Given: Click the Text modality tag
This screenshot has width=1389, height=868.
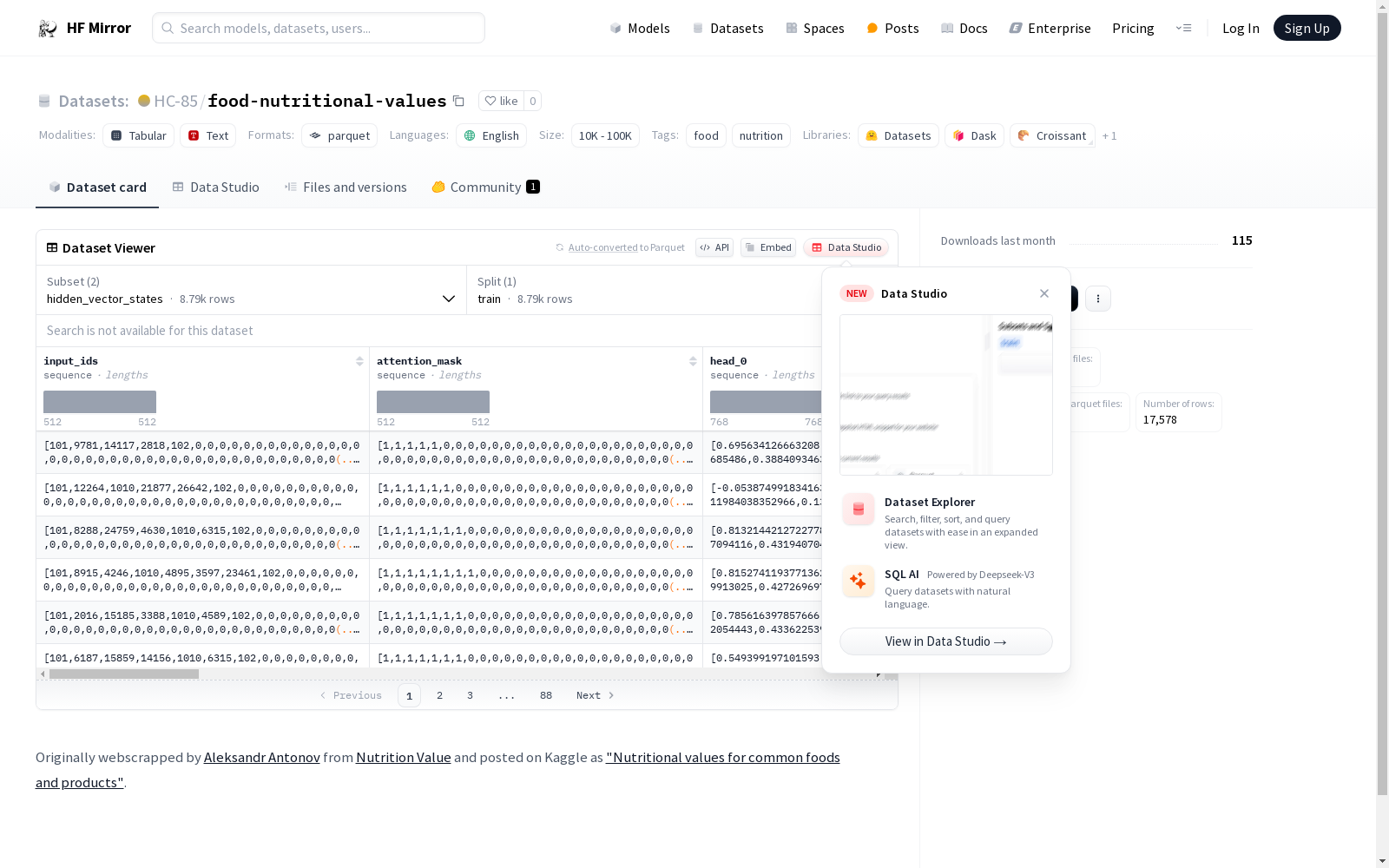Looking at the screenshot, I should (208, 135).
